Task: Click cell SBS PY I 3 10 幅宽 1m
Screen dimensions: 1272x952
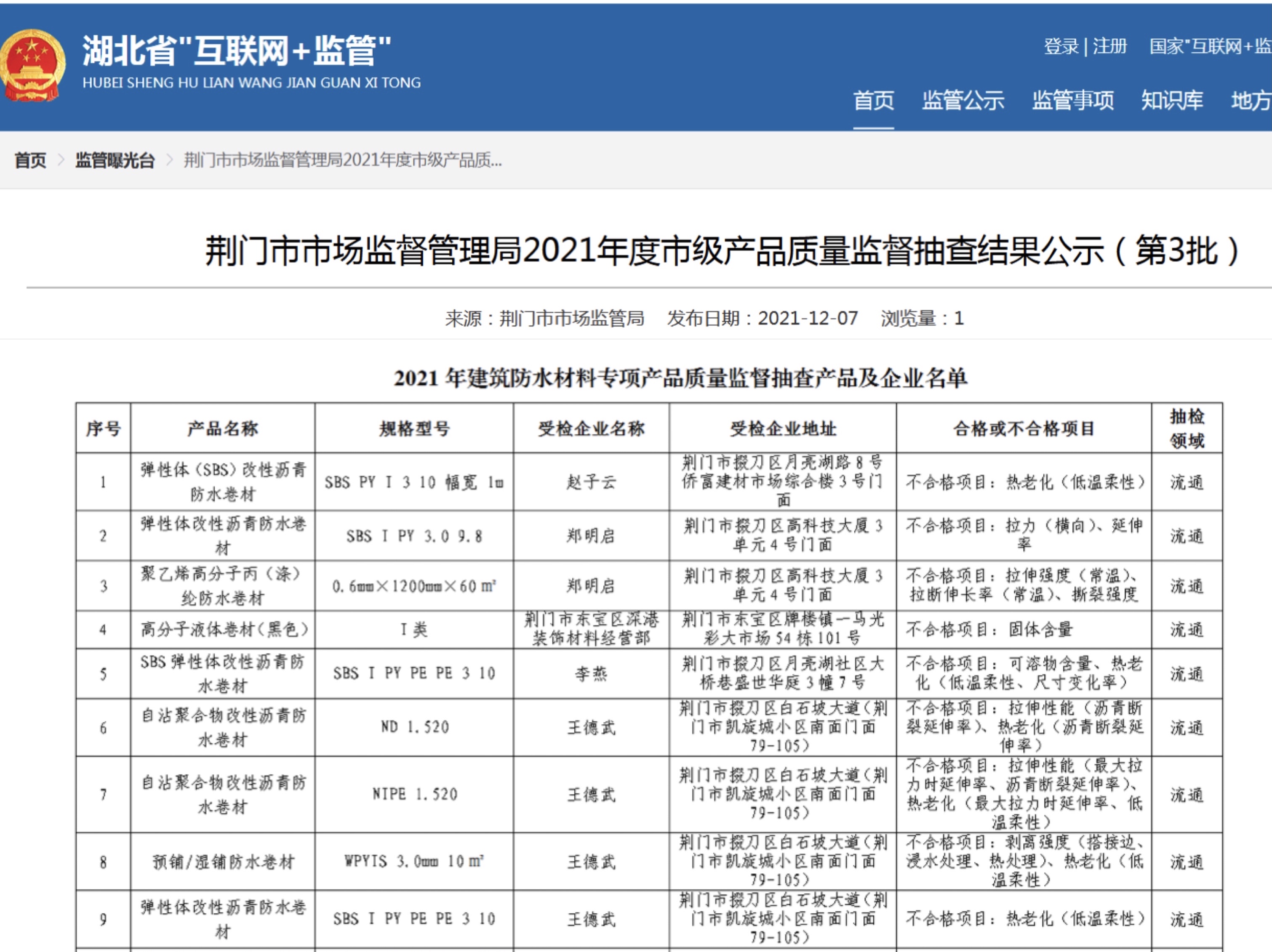Action: tap(414, 482)
